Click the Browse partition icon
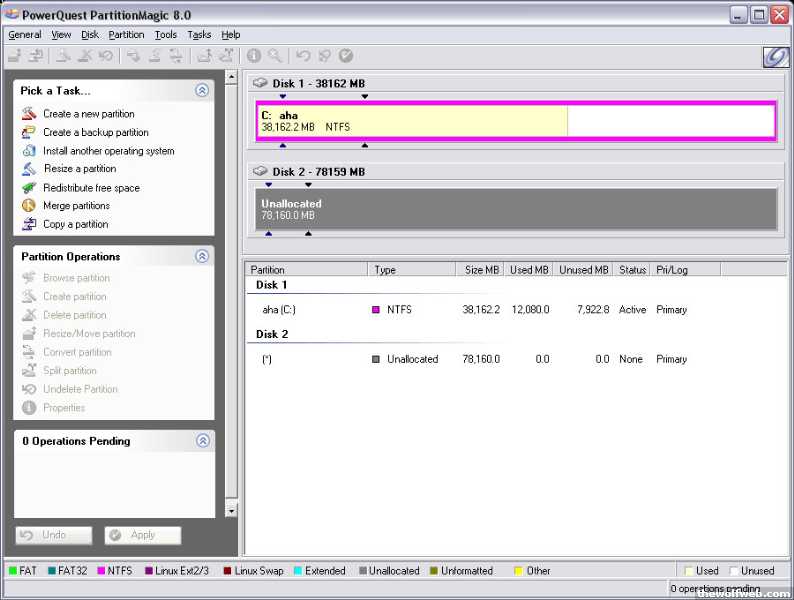This screenshot has height=600, width=794. tap(29, 277)
